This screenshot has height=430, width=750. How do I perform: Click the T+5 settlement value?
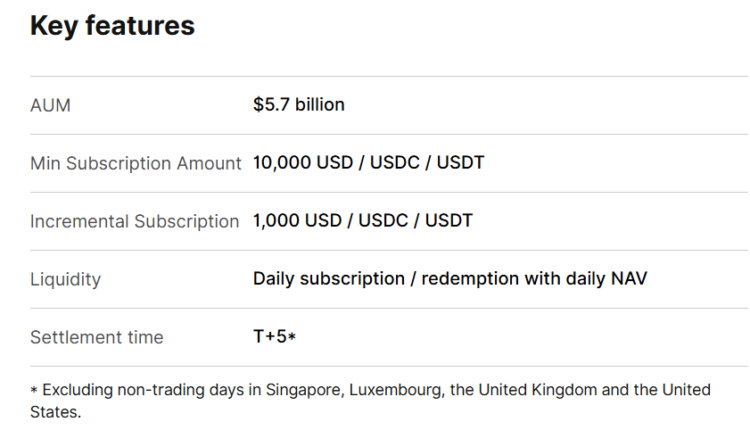269,336
